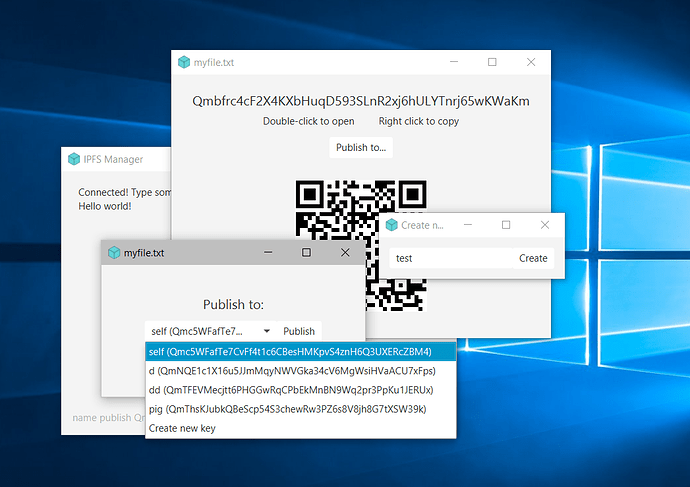Click the Publish button beside the key dropdown
This screenshot has width=690, height=487.
pos(299,331)
